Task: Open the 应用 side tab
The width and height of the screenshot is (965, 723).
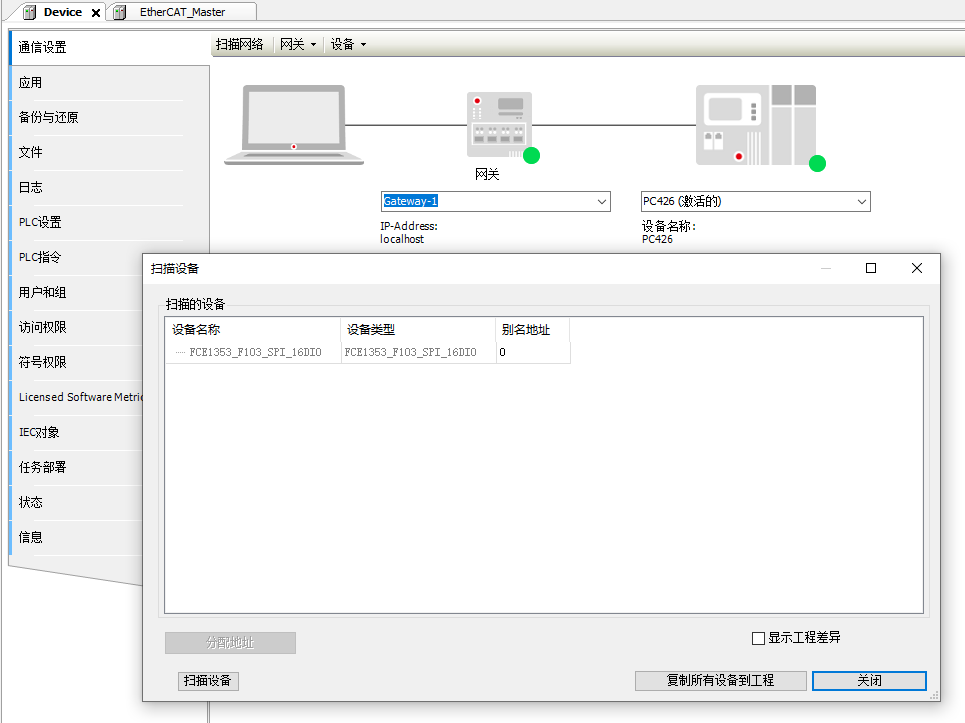Action: [111, 82]
